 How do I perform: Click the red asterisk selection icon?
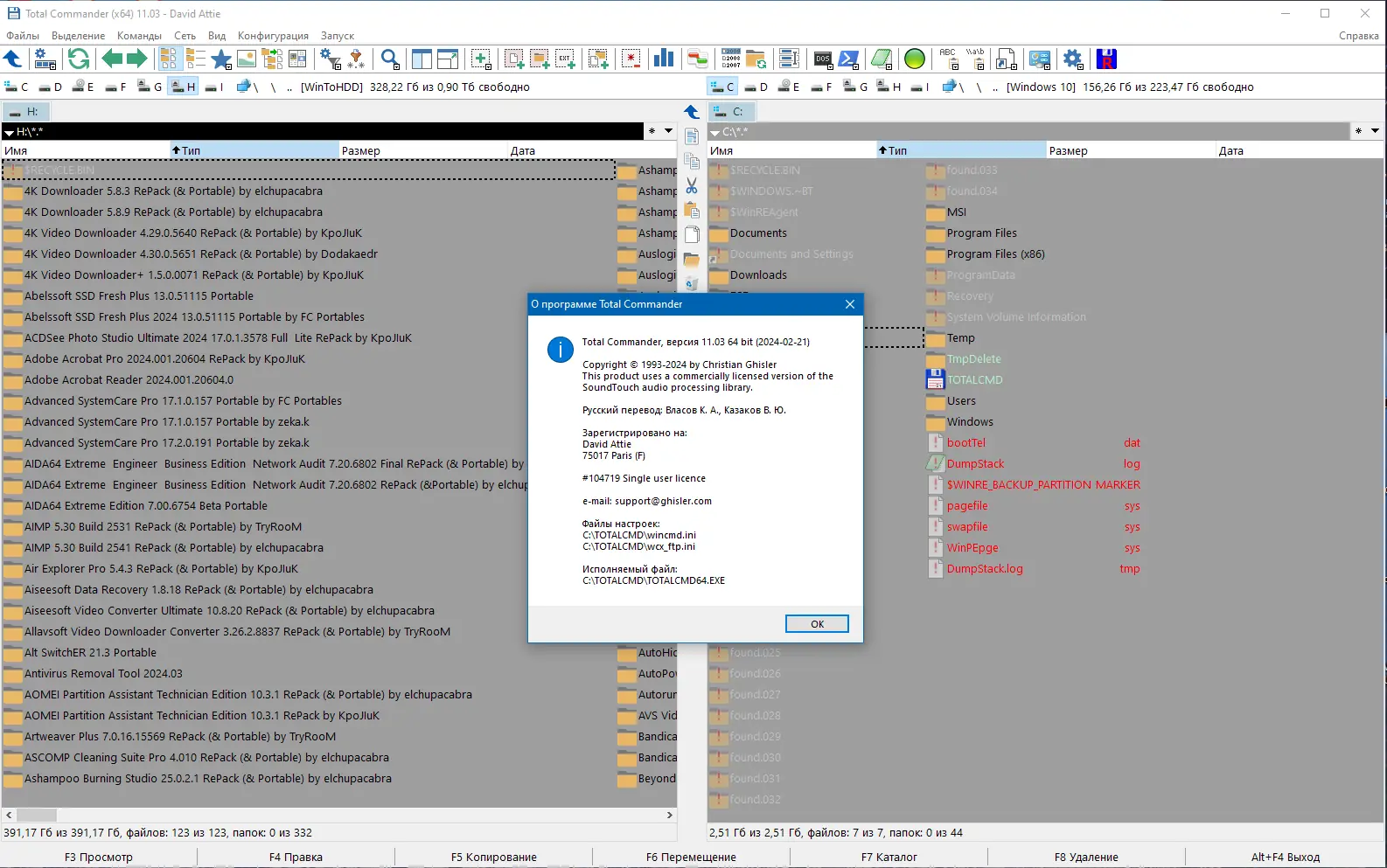pyautogui.click(x=631, y=59)
